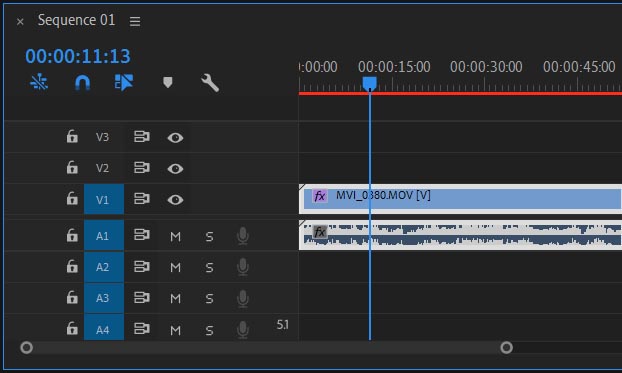The height and width of the screenshot is (373, 622).
Task: Select the Sequence 01 tab
Action: [76, 20]
